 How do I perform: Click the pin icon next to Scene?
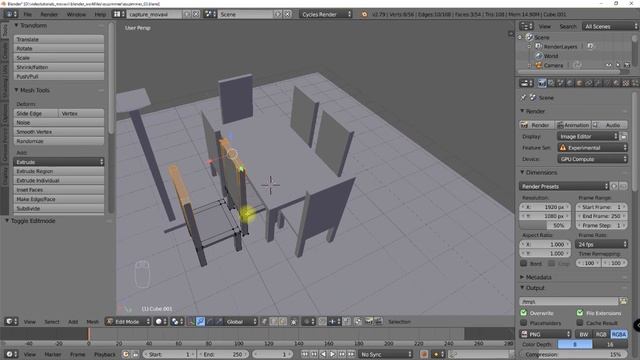[524, 98]
